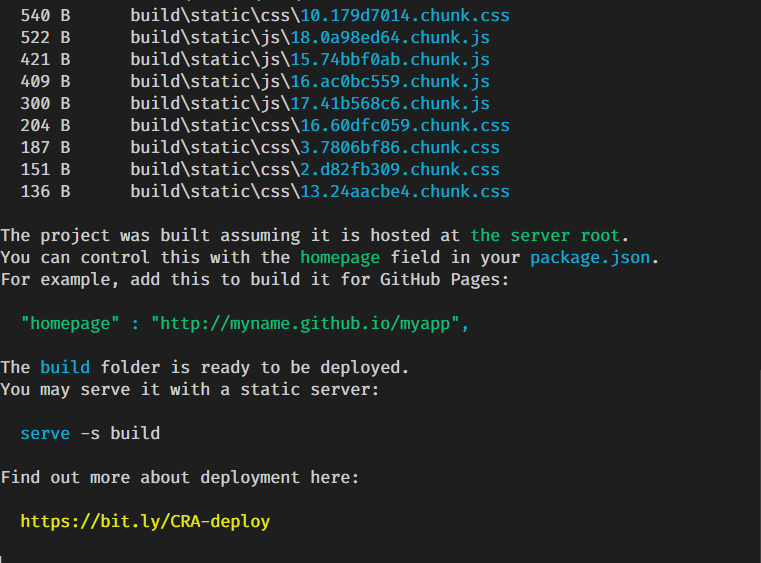761x563 pixels.
Task: Select the 17.41b568c6.chunk.js file name
Action: click(x=390, y=103)
